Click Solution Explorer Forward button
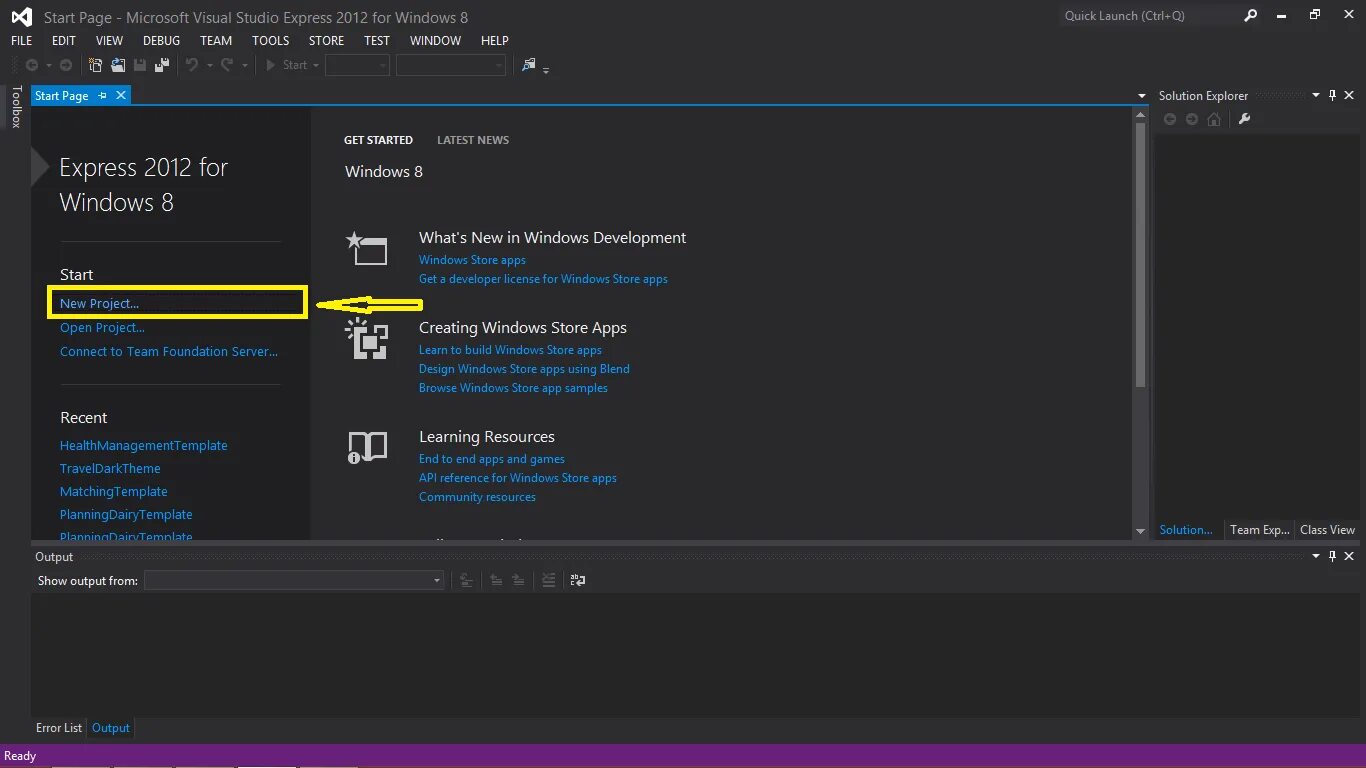This screenshot has width=1366, height=768. click(x=1191, y=119)
